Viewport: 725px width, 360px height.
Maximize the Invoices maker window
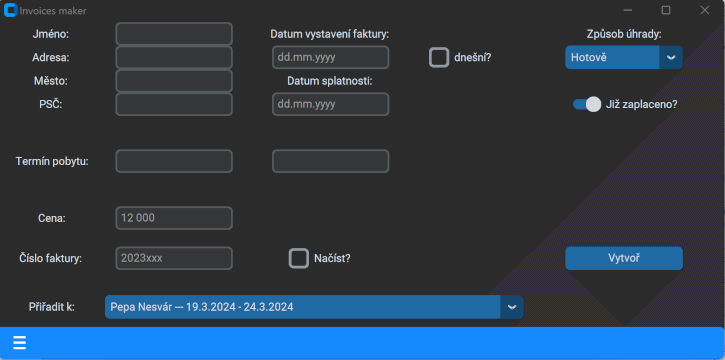tap(666, 10)
